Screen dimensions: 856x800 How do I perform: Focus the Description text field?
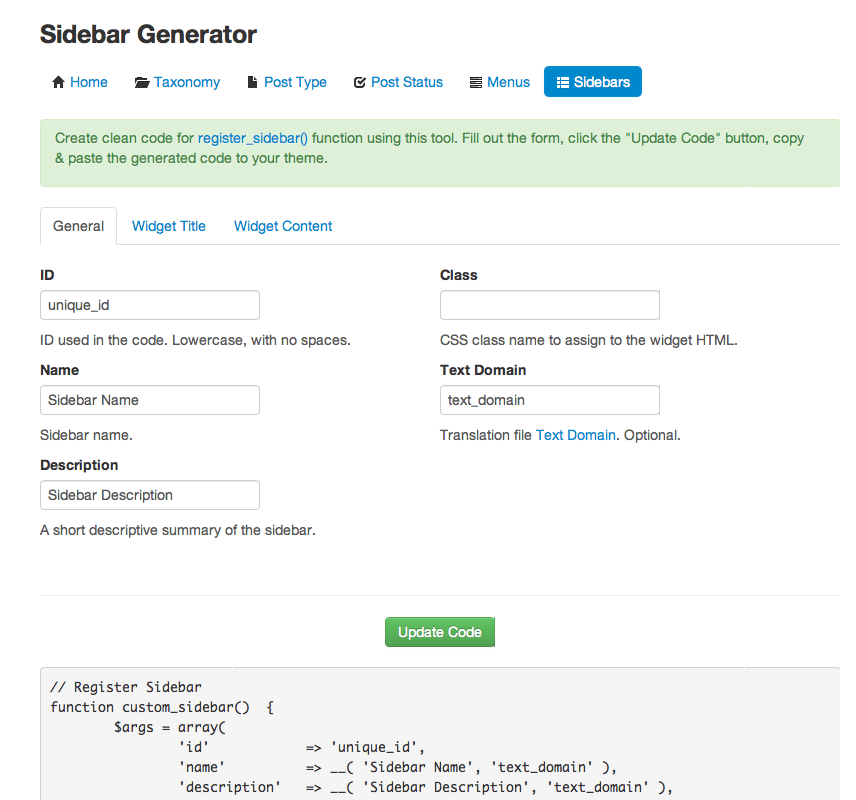point(150,495)
